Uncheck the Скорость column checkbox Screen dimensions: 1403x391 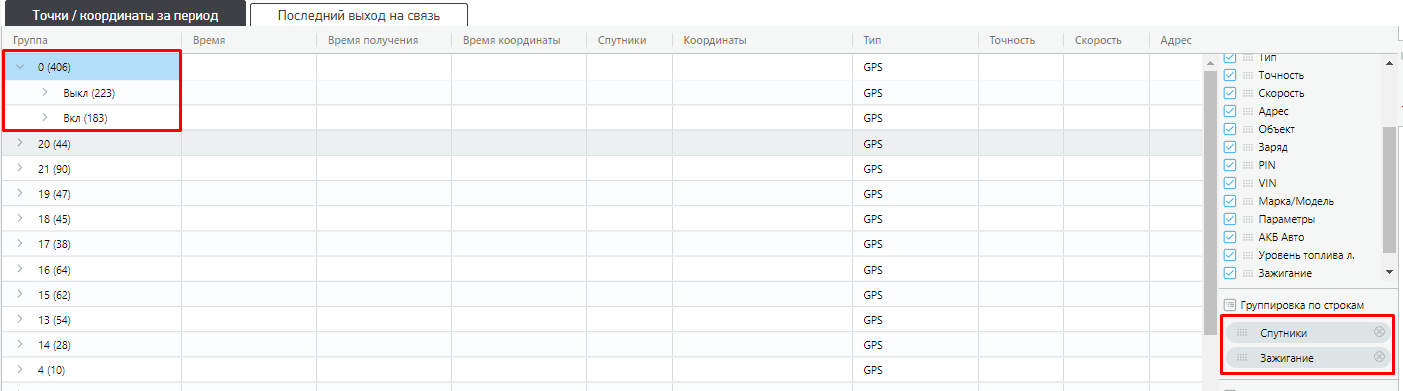point(1230,93)
